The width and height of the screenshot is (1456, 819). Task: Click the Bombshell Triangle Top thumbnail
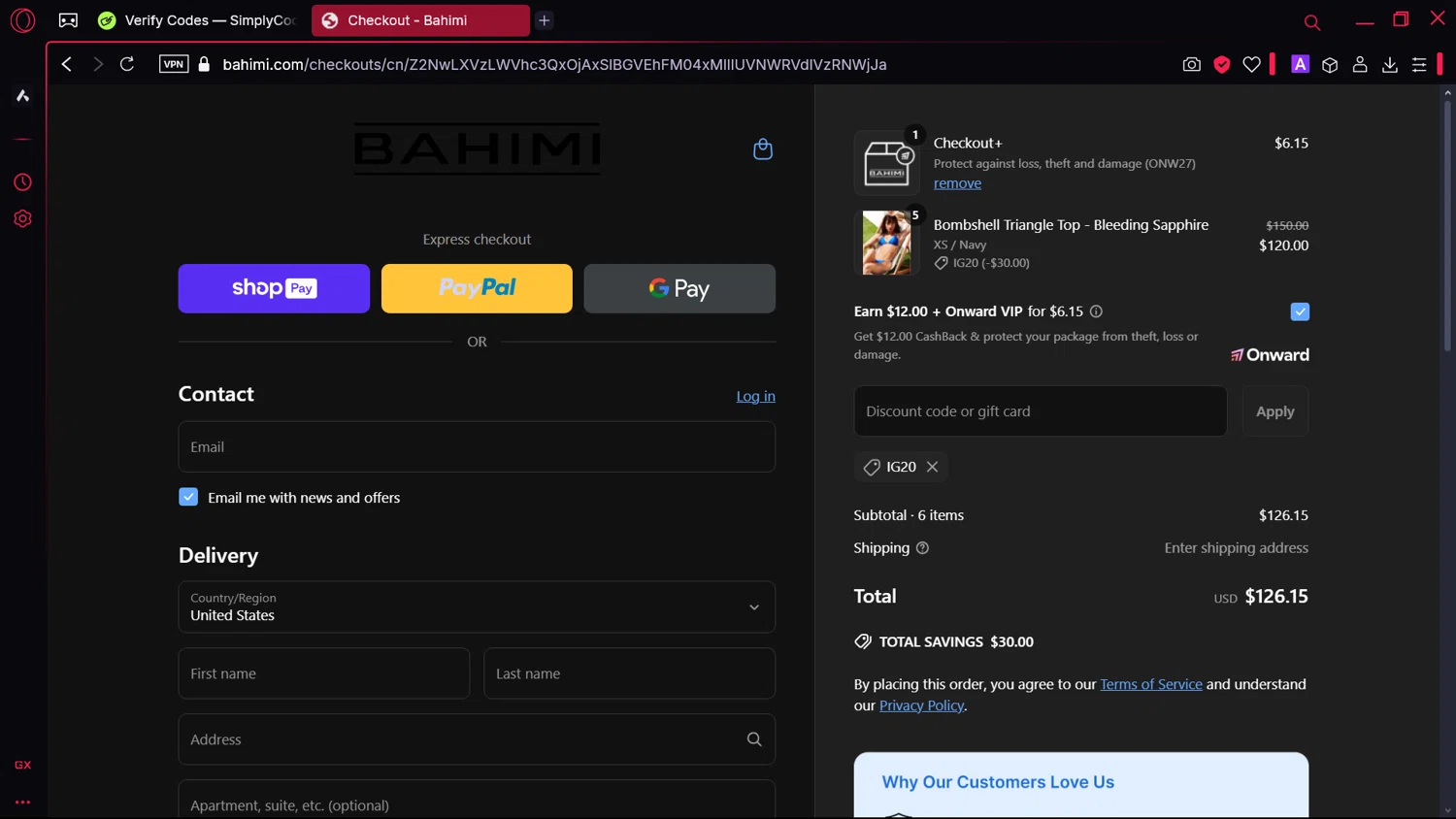pyautogui.click(x=887, y=243)
